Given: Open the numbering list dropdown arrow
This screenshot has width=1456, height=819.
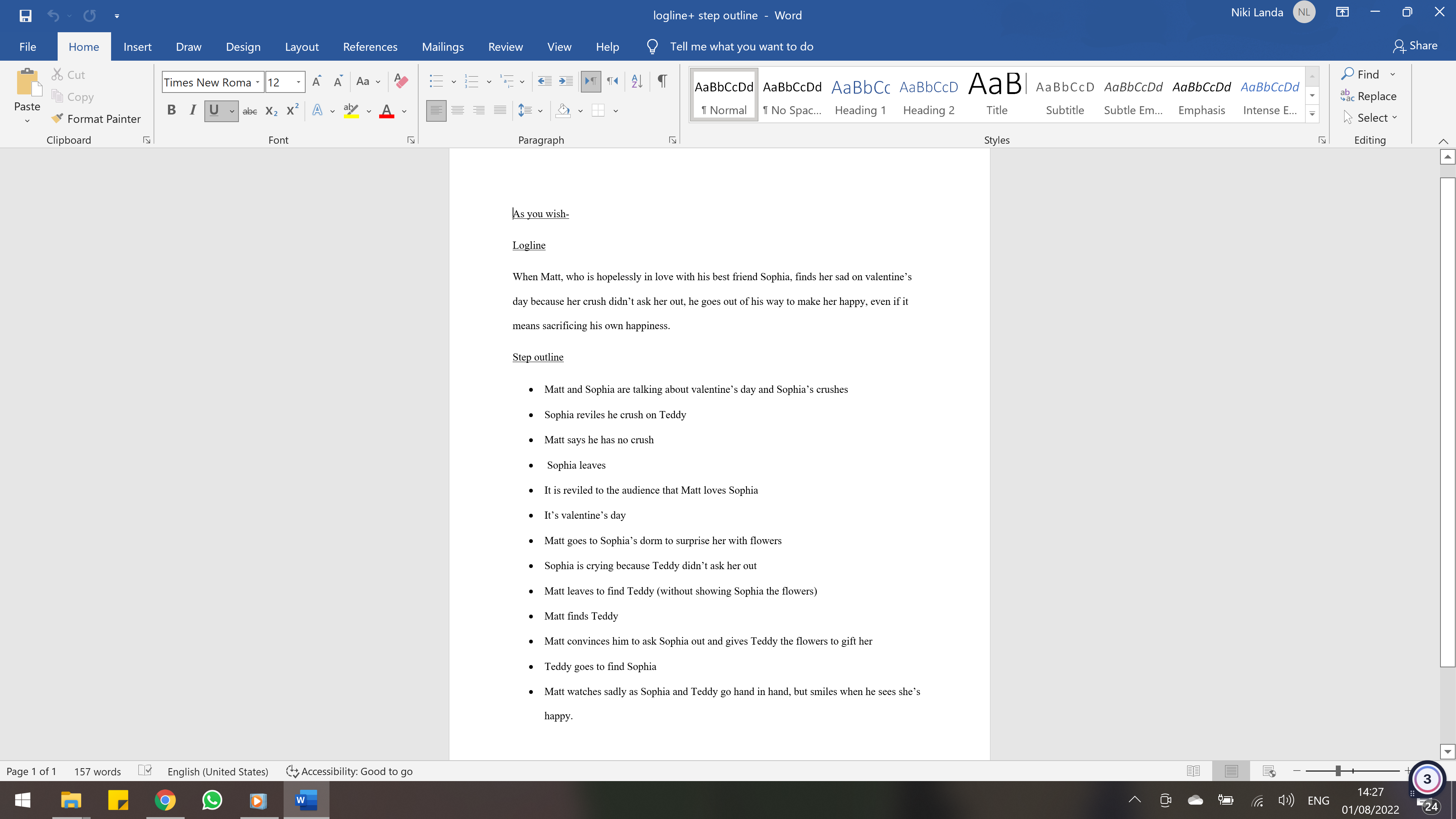Looking at the screenshot, I should [489, 82].
